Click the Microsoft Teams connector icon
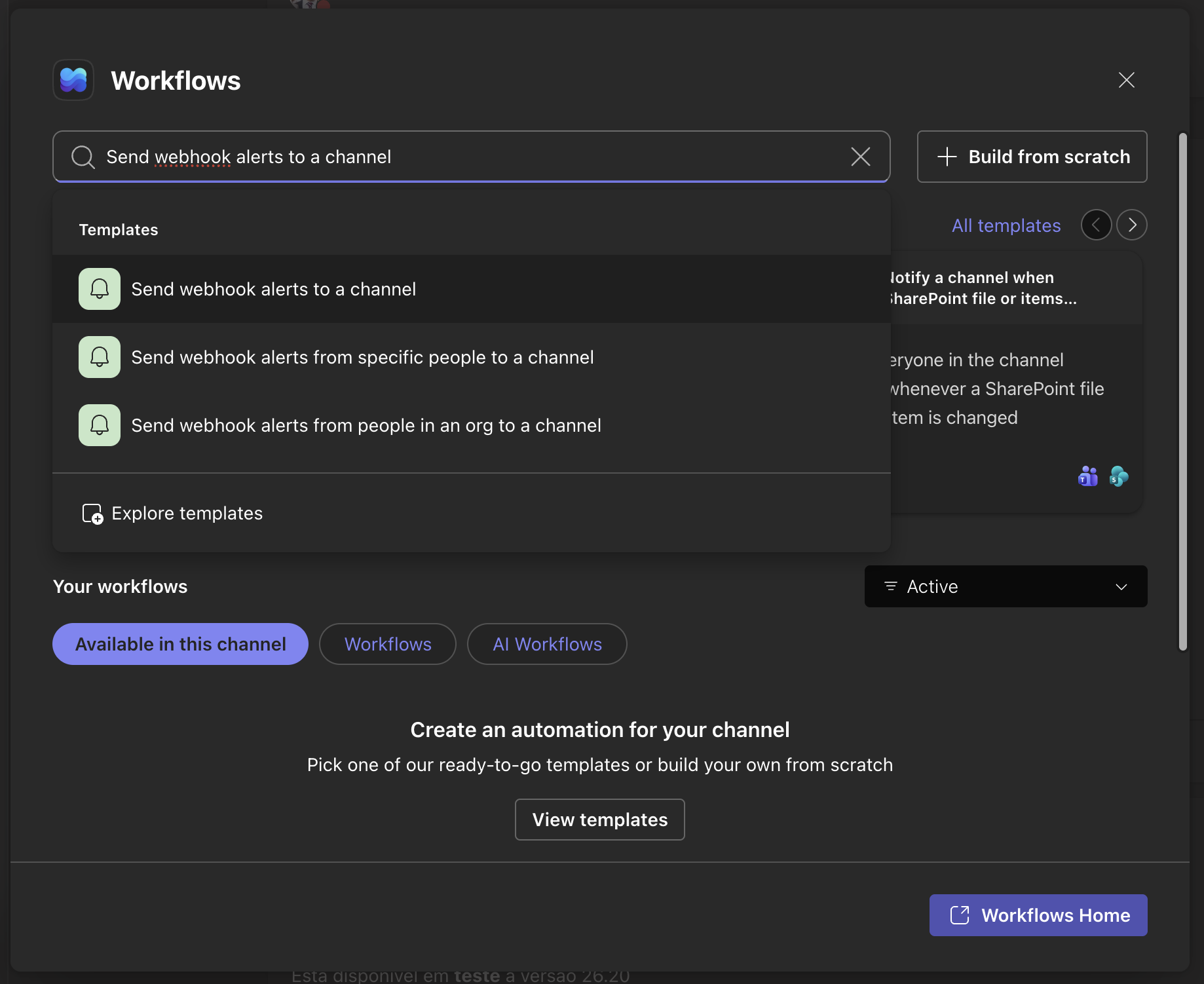 click(x=1088, y=476)
